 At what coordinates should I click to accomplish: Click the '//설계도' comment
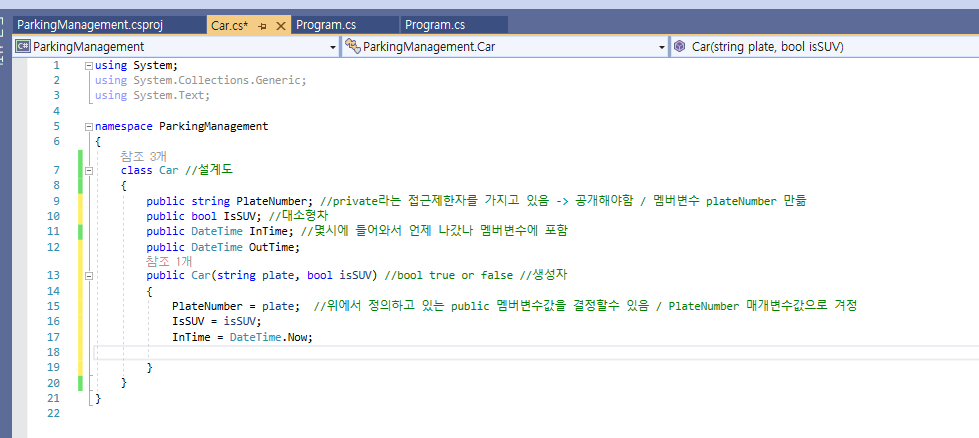pyautogui.click(x=208, y=170)
